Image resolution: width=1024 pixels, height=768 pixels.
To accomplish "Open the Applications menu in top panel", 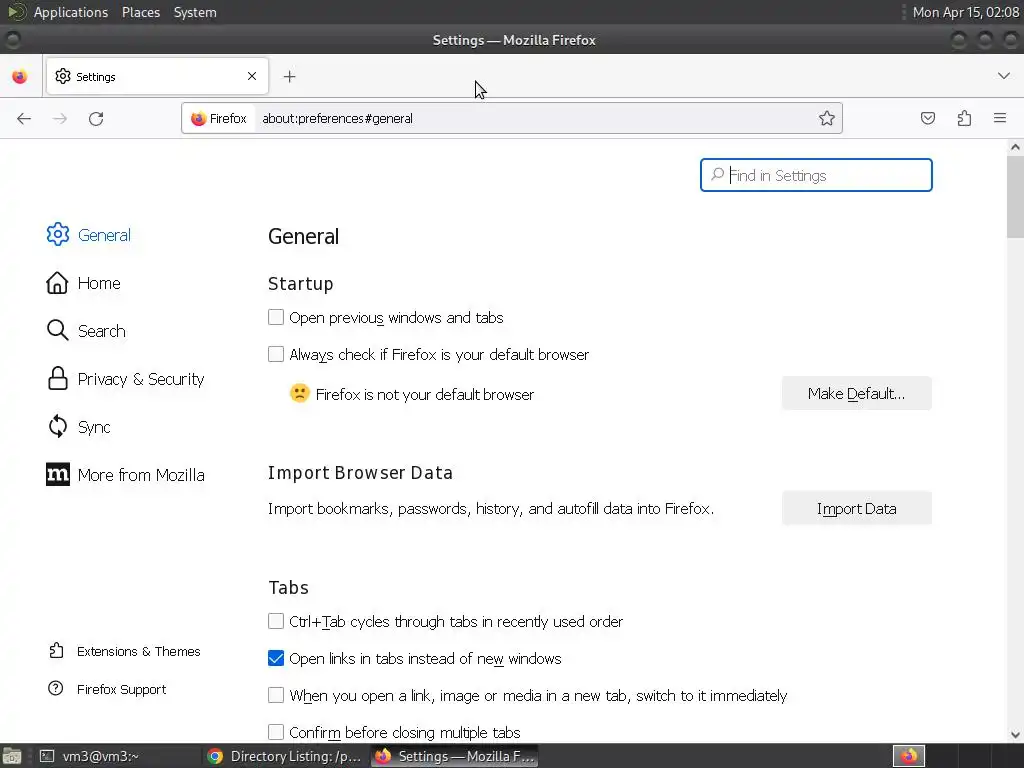I will 70,12.
